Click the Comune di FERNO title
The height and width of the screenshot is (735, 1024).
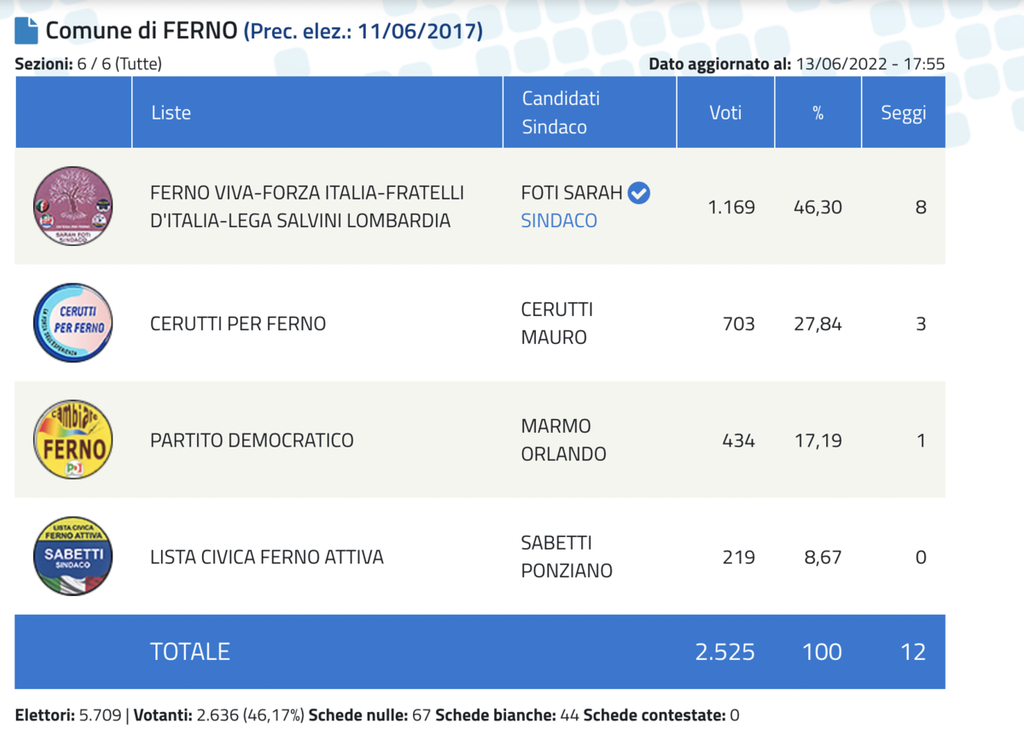(141, 31)
